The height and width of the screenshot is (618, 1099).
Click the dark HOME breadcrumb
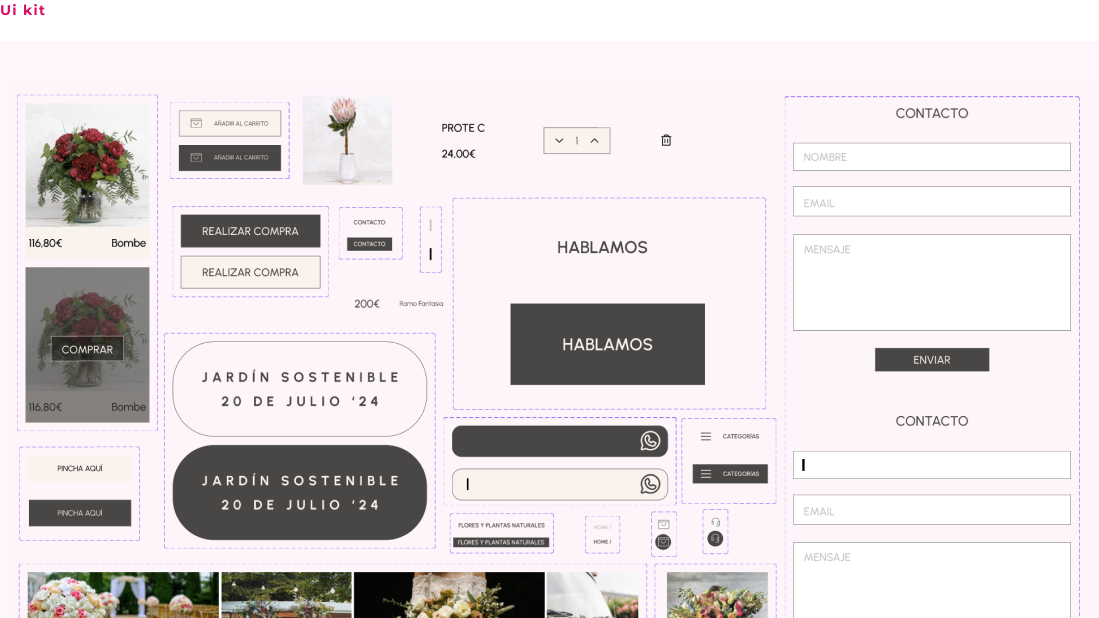(x=602, y=542)
